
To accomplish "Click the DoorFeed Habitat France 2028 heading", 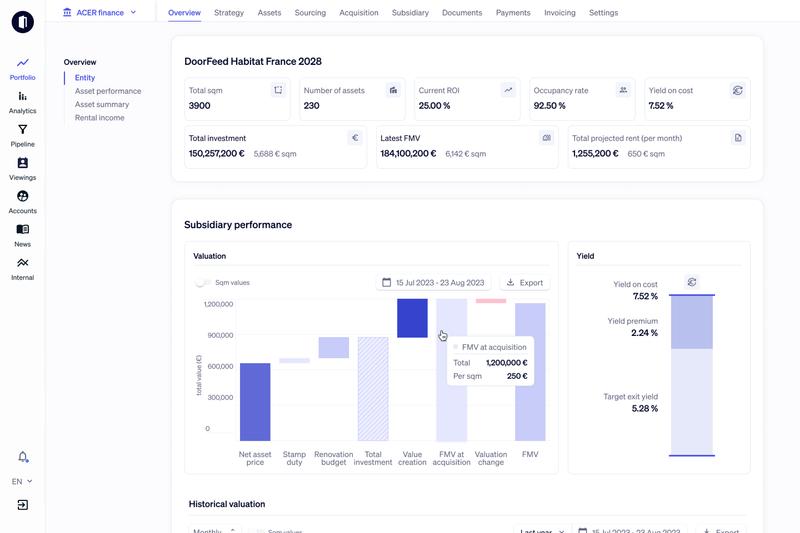I will tap(253, 61).
